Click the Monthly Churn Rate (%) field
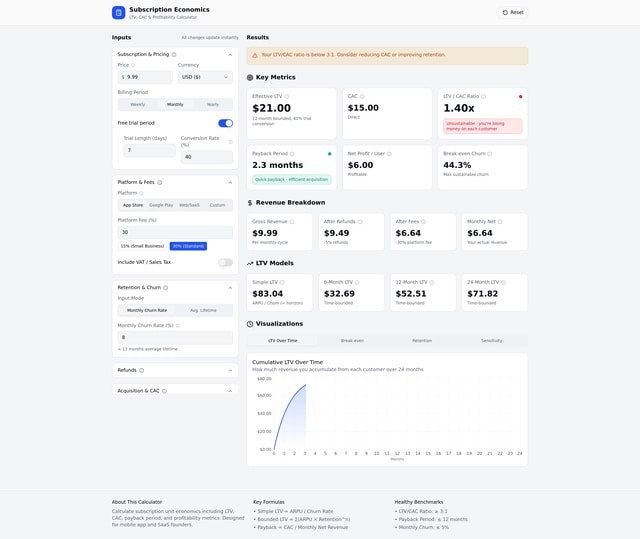The height and width of the screenshot is (539, 640). coord(175,337)
